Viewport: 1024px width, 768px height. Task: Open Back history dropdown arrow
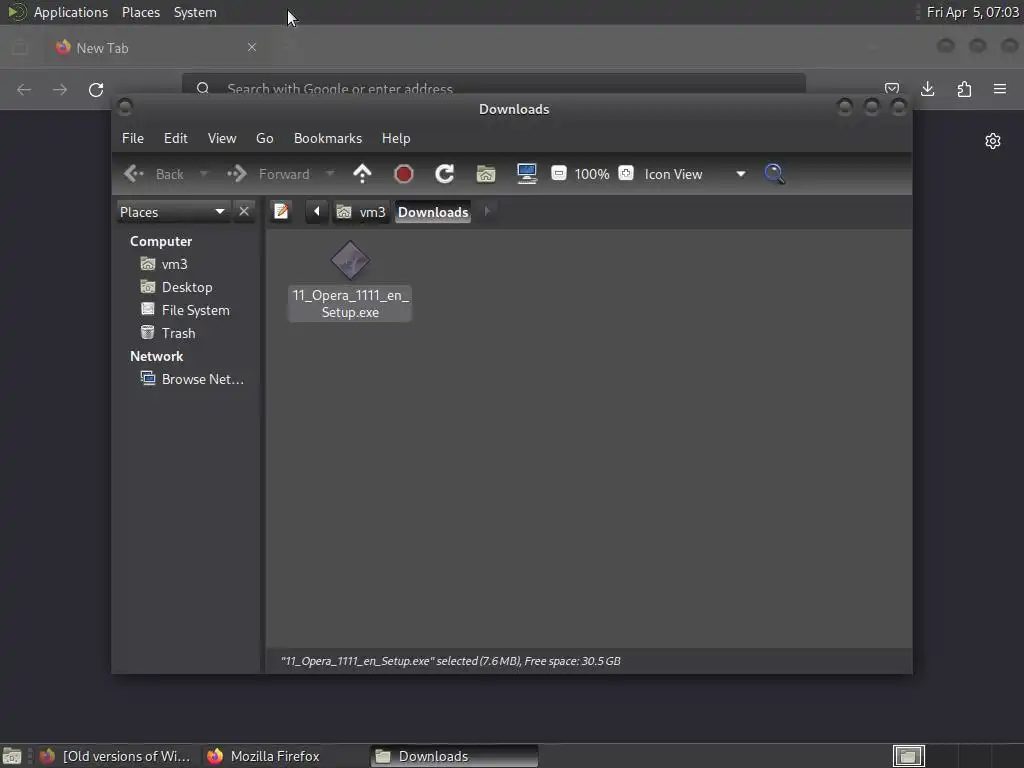click(204, 174)
